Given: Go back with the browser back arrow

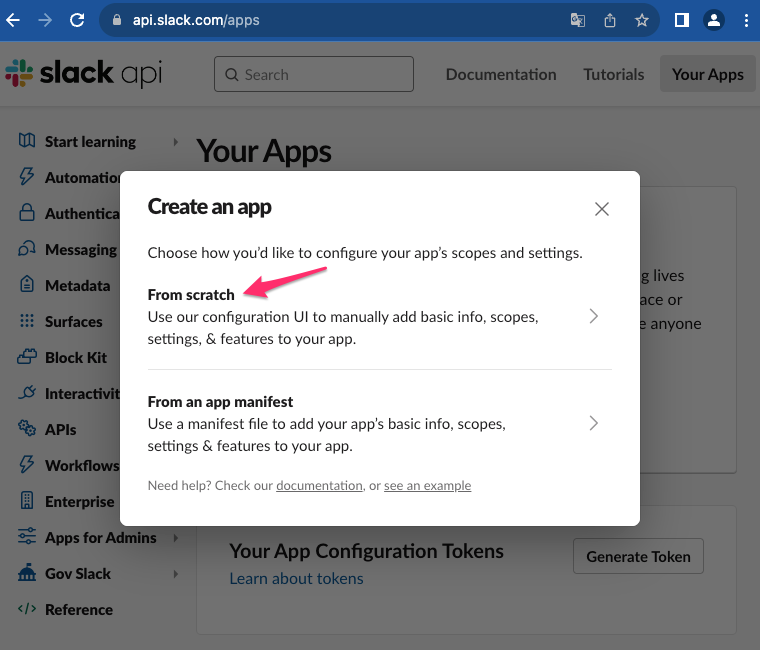Looking at the screenshot, I should 13,20.
